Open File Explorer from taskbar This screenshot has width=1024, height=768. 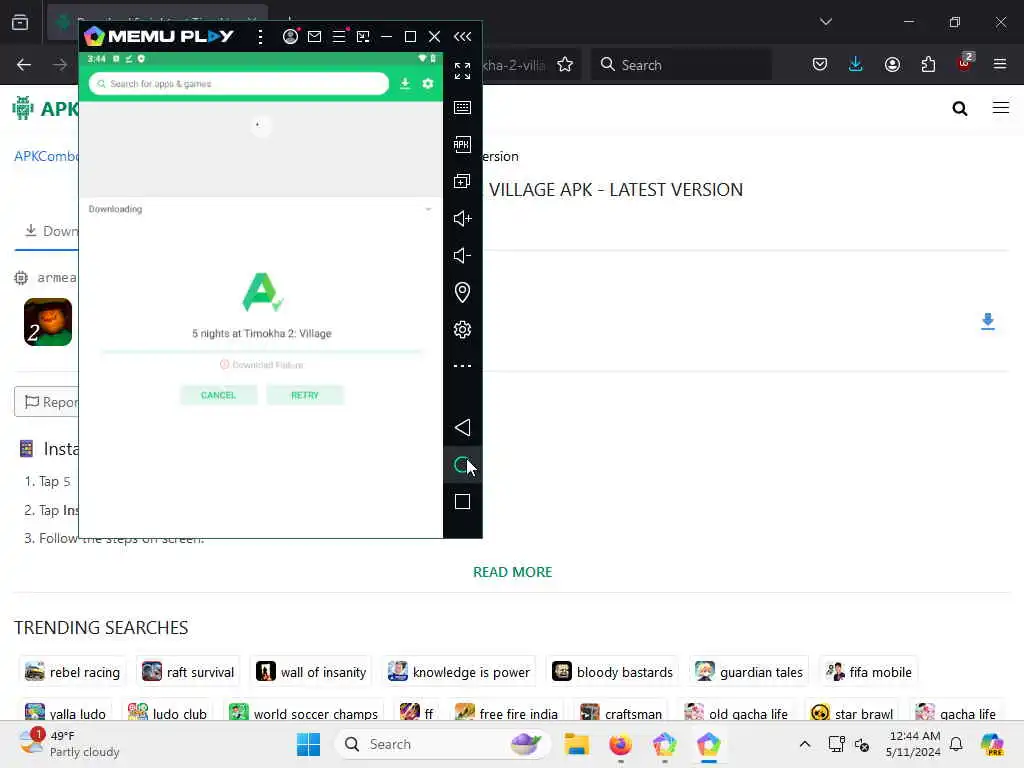pyautogui.click(x=577, y=744)
